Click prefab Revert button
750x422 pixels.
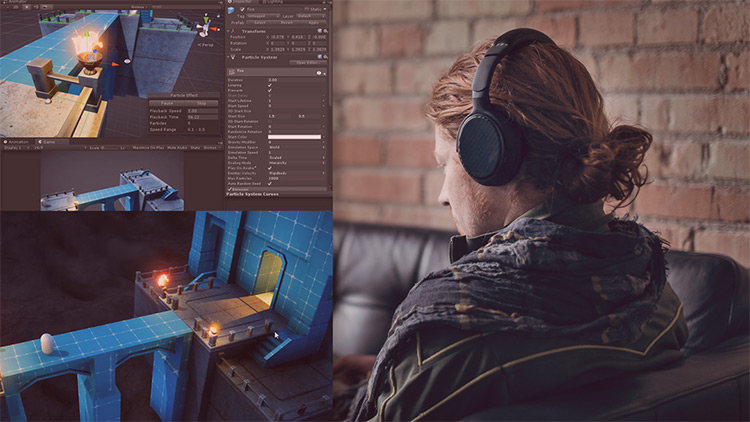click(287, 22)
